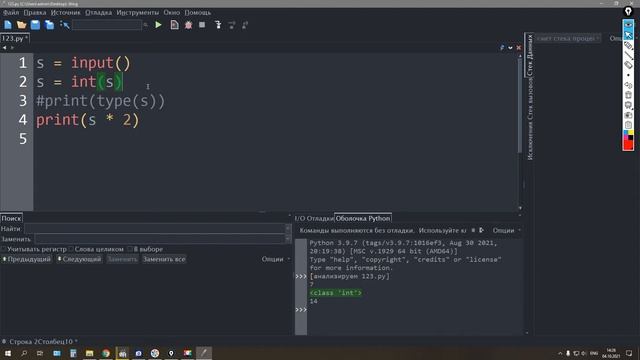Open a file with the folder icon
This screenshot has height=360, width=640.
tap(22, 25)
